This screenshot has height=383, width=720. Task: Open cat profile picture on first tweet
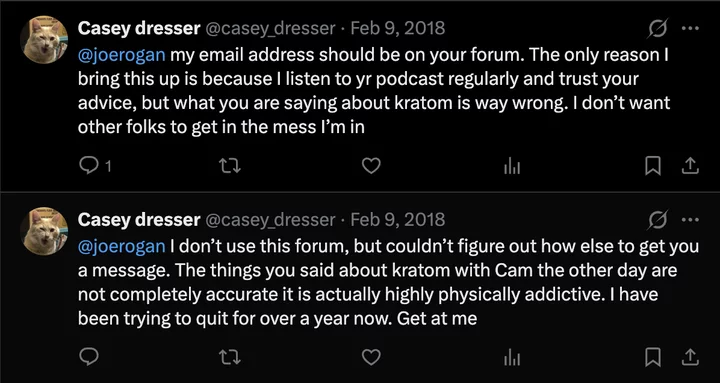[x=44, y=39]
